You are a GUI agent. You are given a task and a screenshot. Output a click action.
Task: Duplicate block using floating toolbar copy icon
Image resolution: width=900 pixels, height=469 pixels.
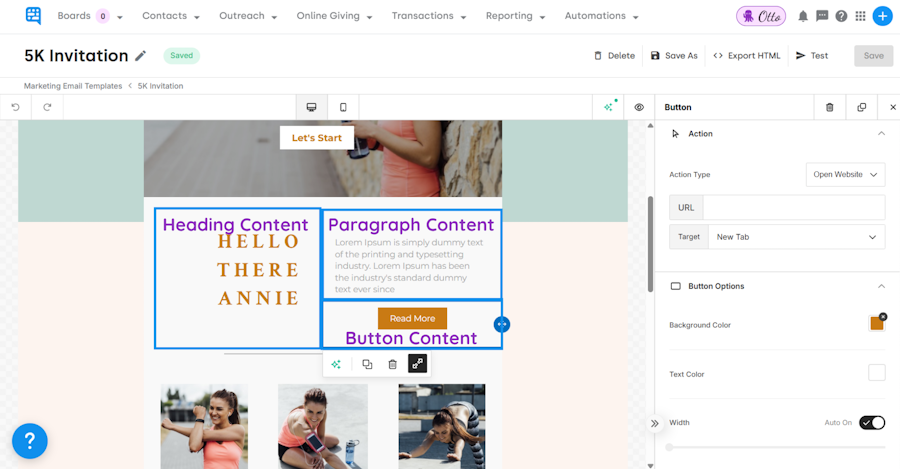367,364
